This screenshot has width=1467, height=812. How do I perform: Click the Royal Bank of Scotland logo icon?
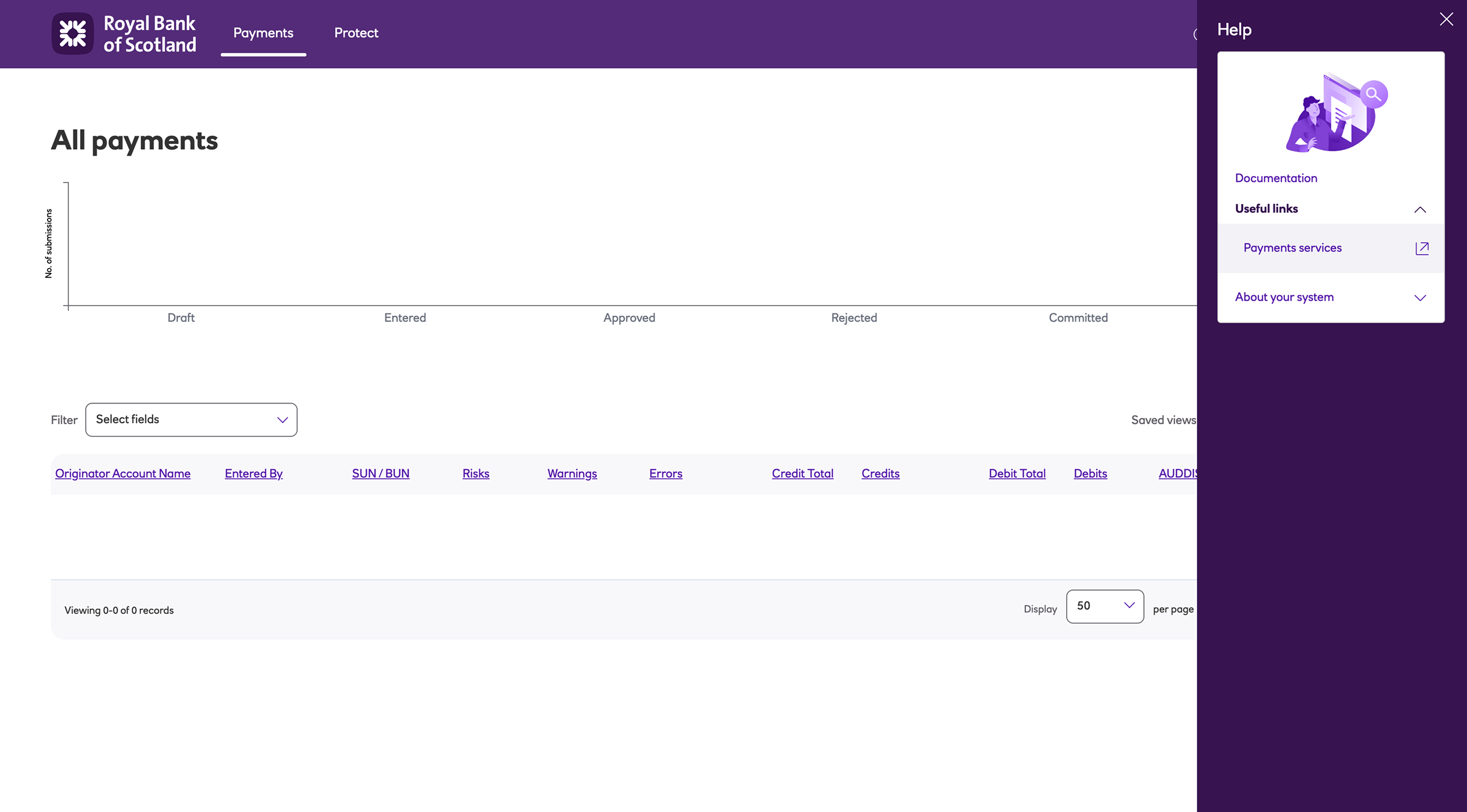coord(73,34)
